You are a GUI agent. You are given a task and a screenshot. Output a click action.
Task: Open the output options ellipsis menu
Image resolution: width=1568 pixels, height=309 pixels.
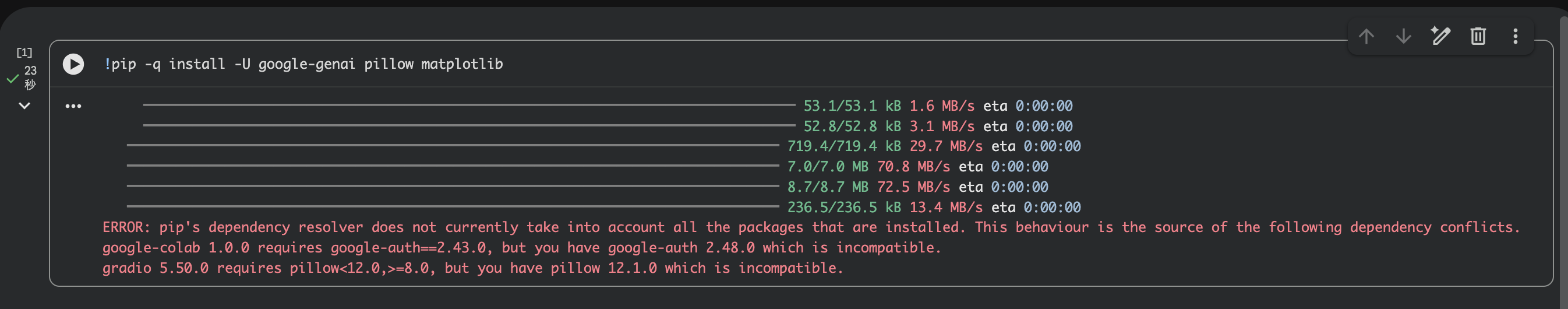[73, 106]
